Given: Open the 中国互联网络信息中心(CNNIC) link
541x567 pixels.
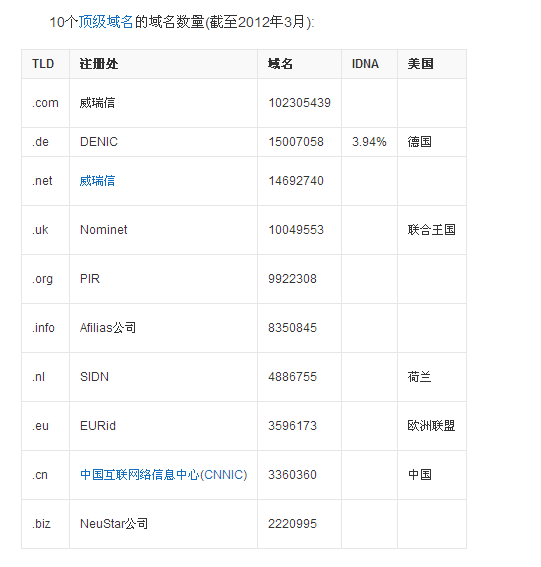Looking at the screenshot, I should (163, 475).
